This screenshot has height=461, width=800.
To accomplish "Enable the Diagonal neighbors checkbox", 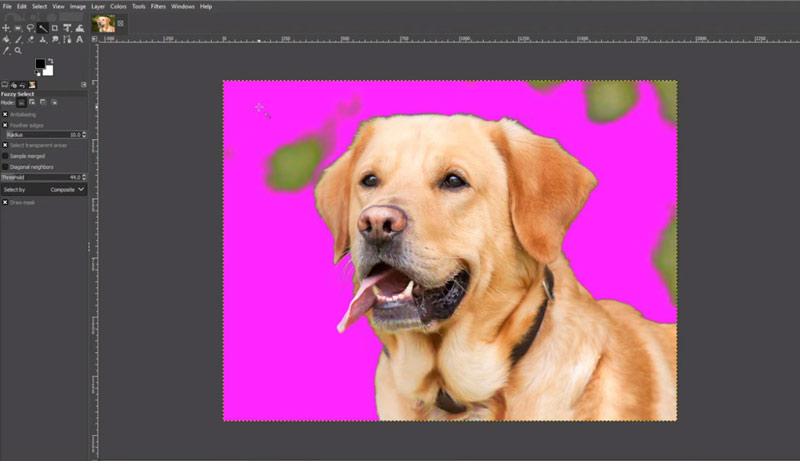I will (5, 167).
